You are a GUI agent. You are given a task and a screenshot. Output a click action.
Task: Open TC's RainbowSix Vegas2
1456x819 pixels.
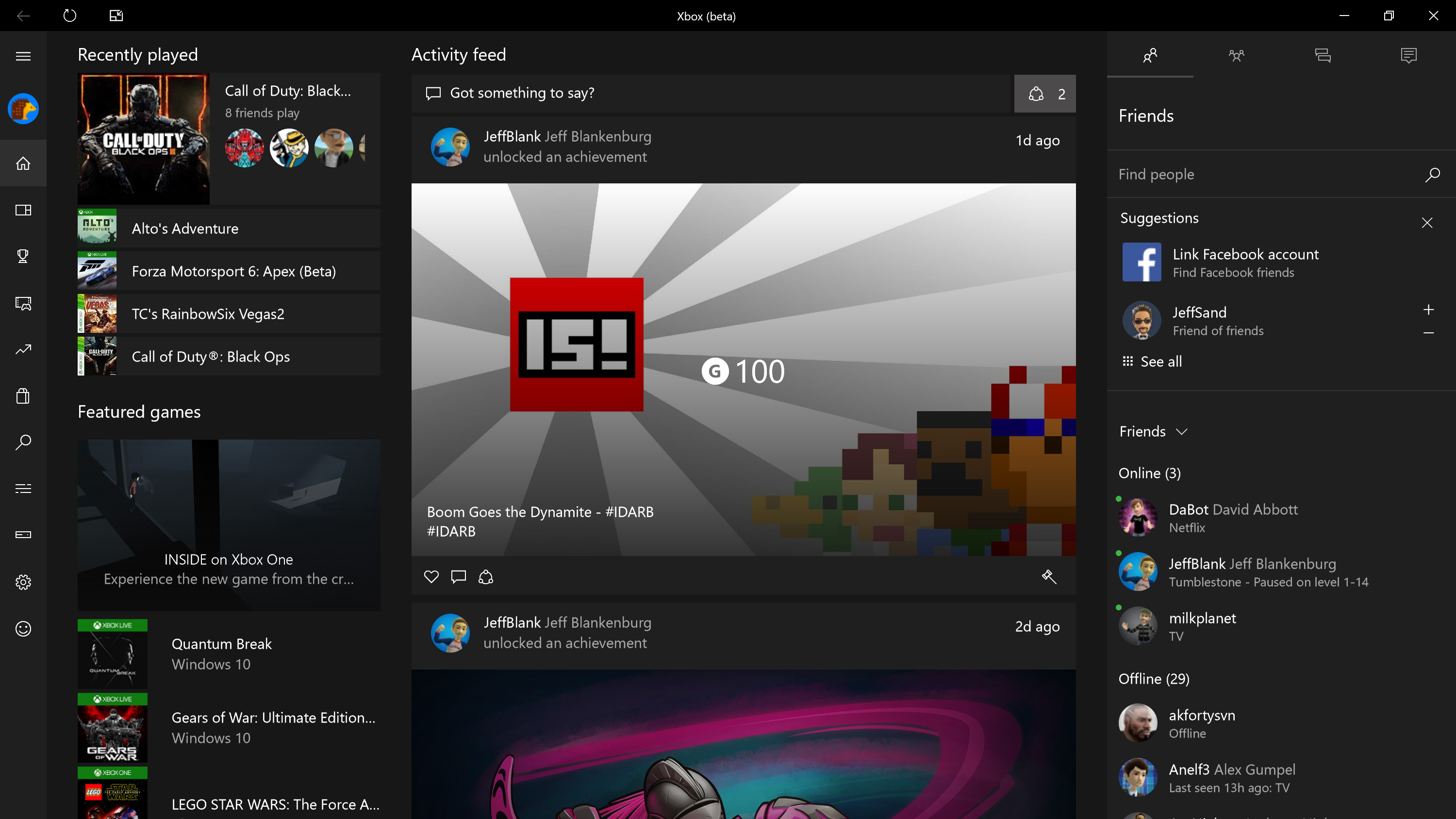click(x=229, y=314)
